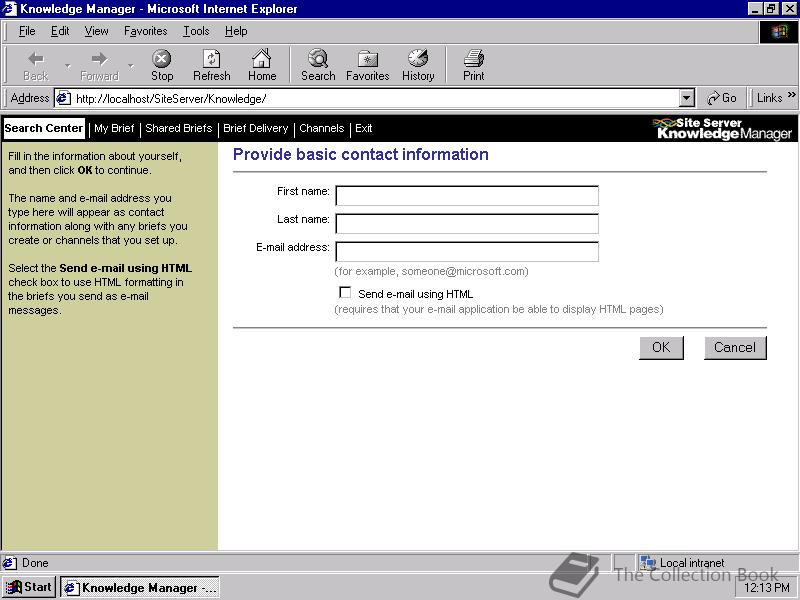Open the Help menu
The height and width of the screenshot is (600, 800).
coord(236,31)
